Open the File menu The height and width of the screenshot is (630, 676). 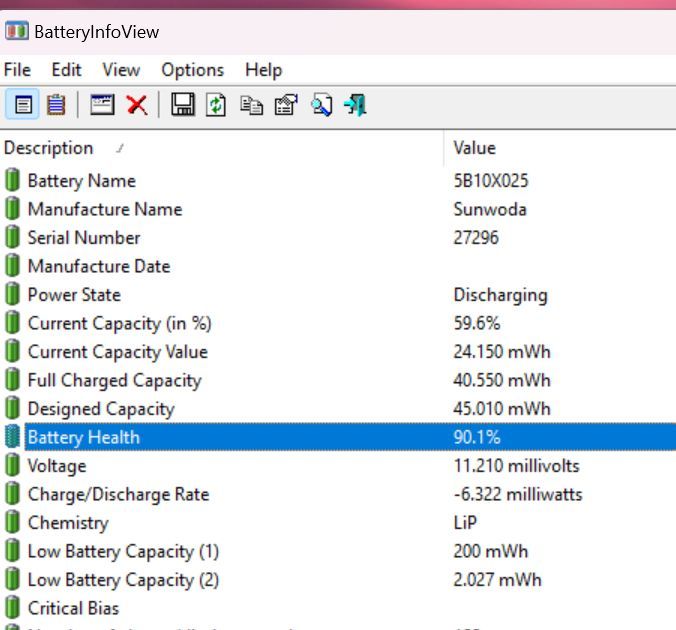click(17, 70)
